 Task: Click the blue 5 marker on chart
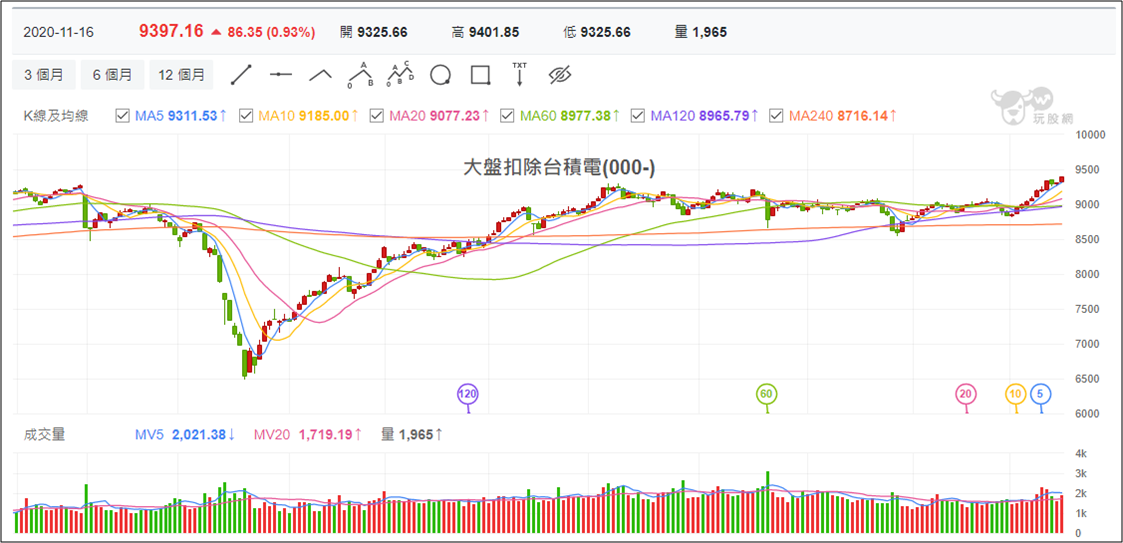pos(1041,394)
